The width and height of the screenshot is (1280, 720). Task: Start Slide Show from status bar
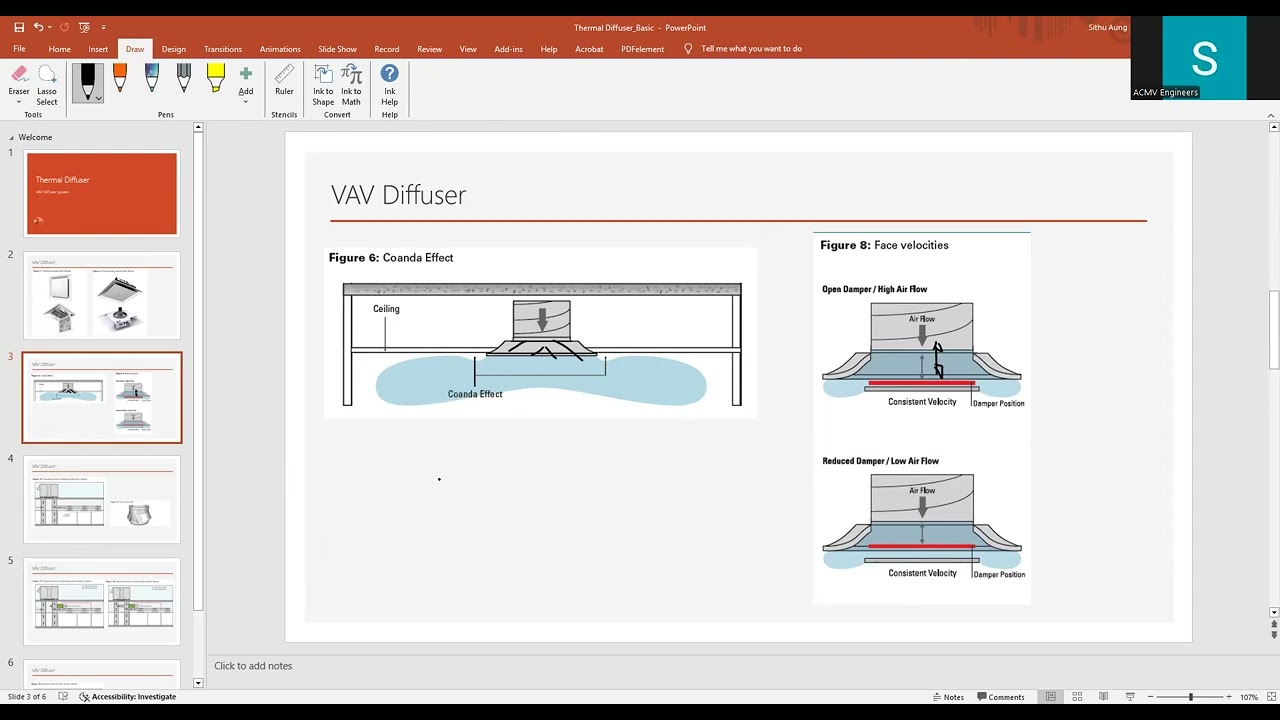(1130, 697)
